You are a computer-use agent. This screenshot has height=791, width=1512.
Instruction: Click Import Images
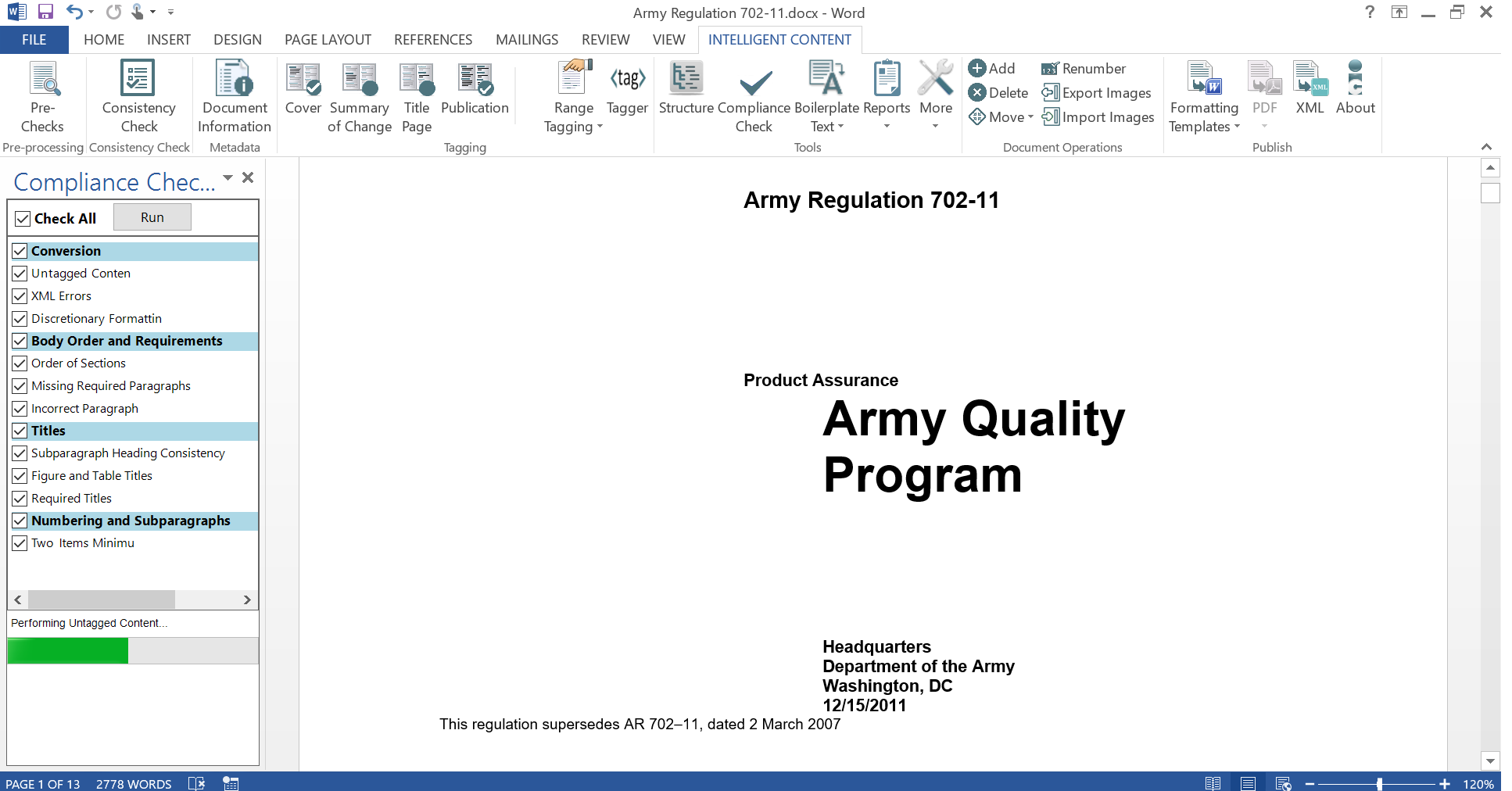(1098, 116)
